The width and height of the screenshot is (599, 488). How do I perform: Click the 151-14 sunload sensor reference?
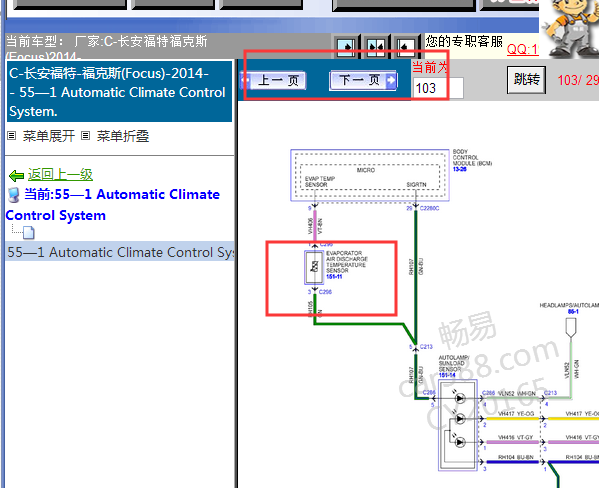[x=447, y=375]
